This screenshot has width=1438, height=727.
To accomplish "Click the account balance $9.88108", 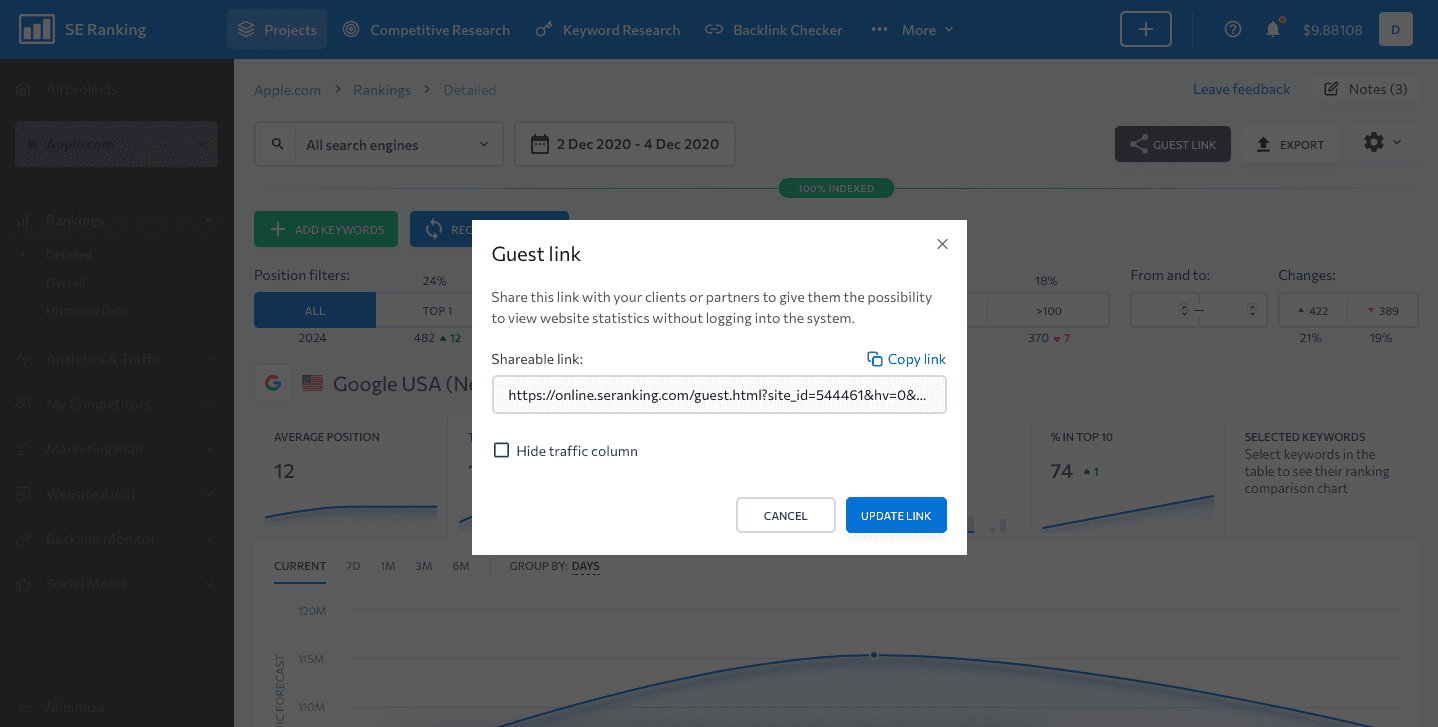I will [x=1332, y=30].
